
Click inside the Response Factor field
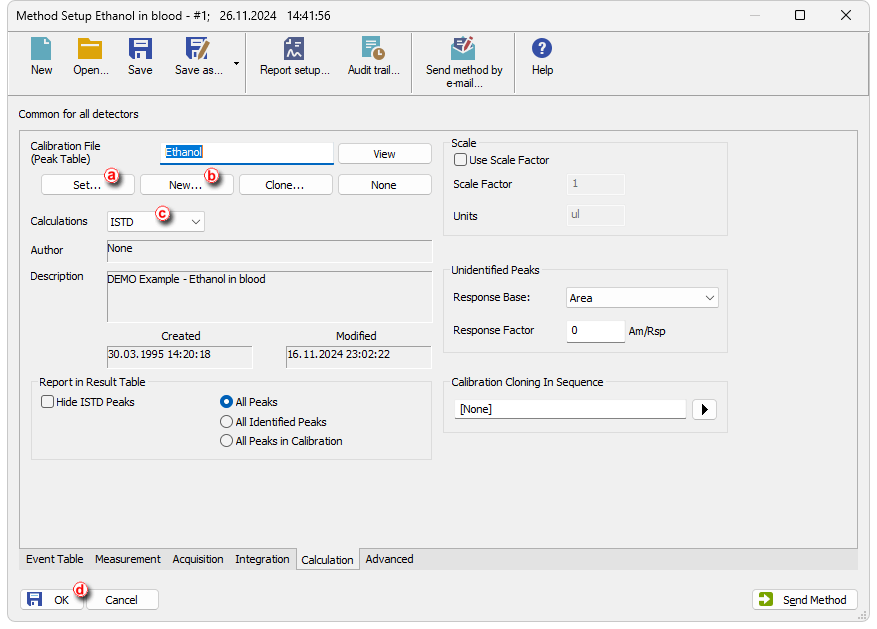595,330
